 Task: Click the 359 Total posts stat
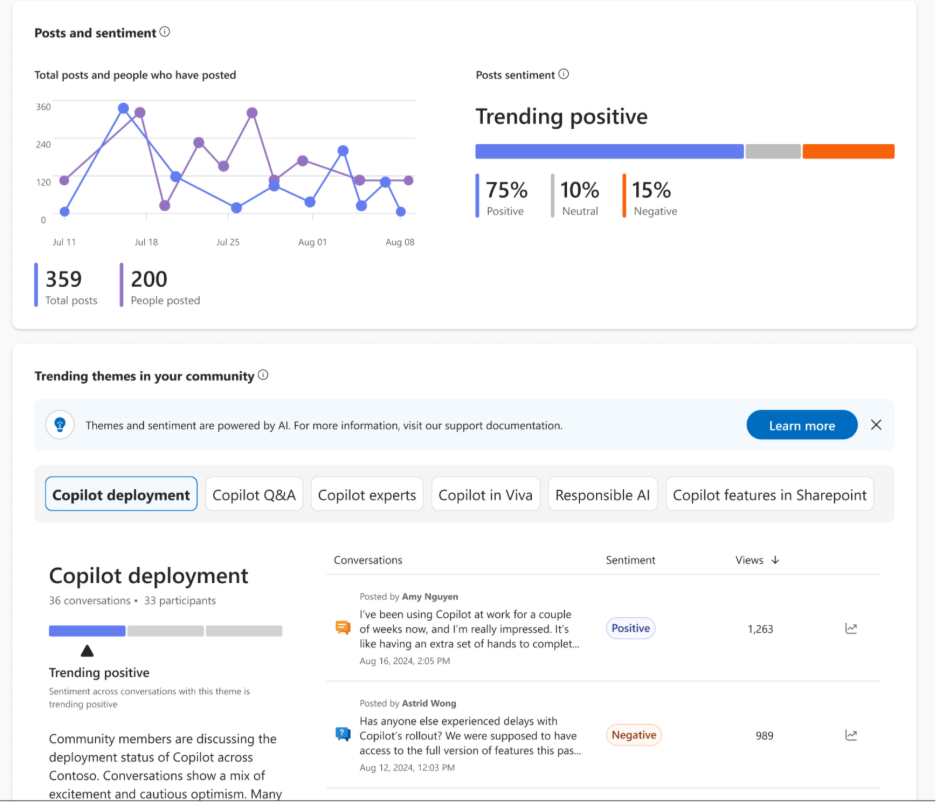[x=67, y=286]
